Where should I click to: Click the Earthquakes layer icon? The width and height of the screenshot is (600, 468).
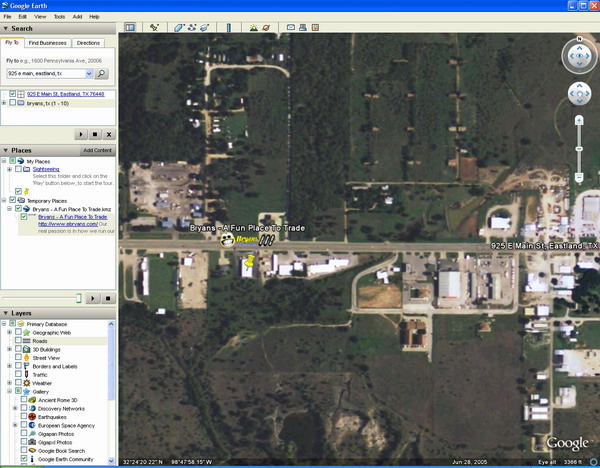[32, 417]
